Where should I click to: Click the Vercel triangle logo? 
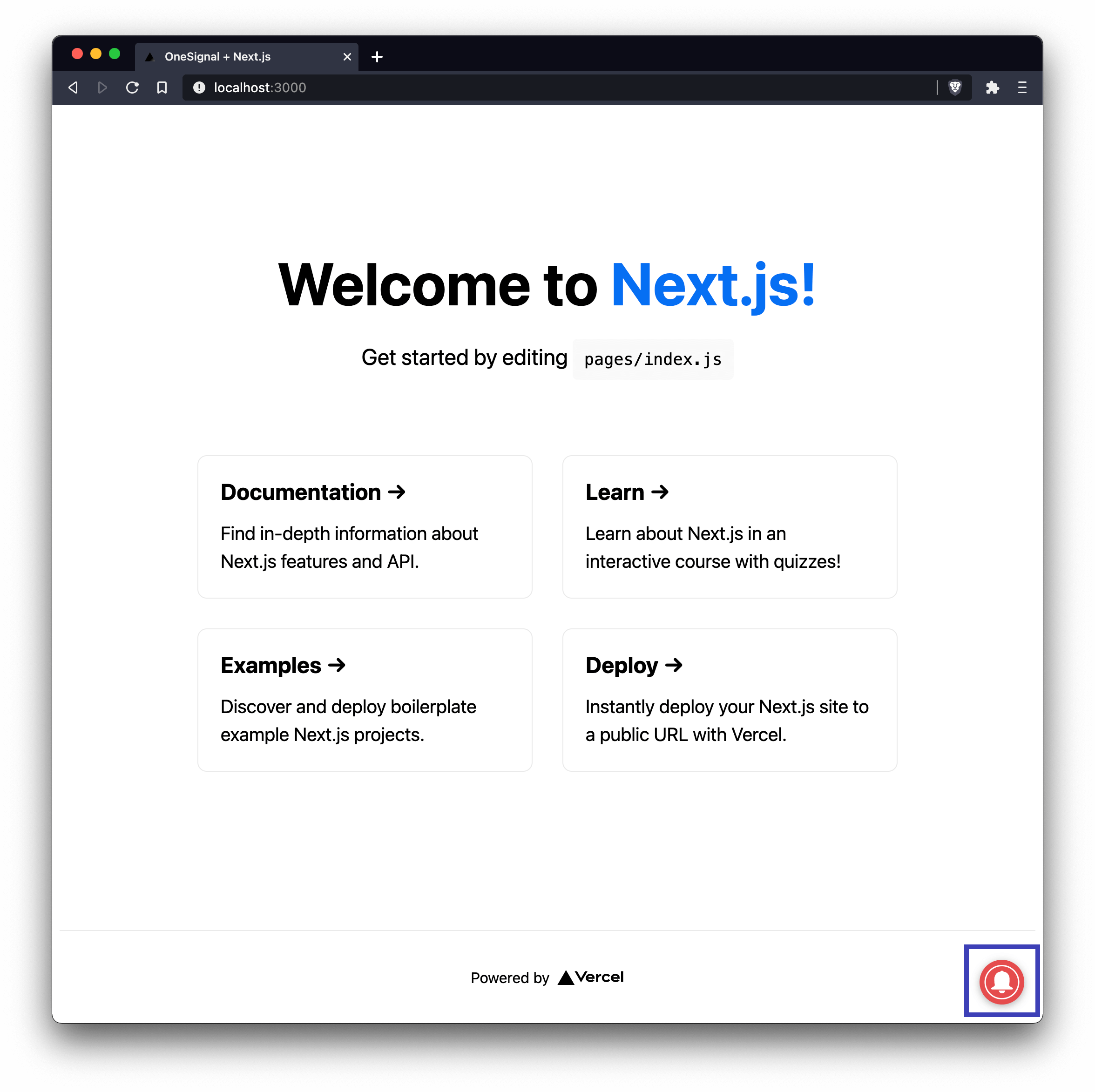point(566,977)
